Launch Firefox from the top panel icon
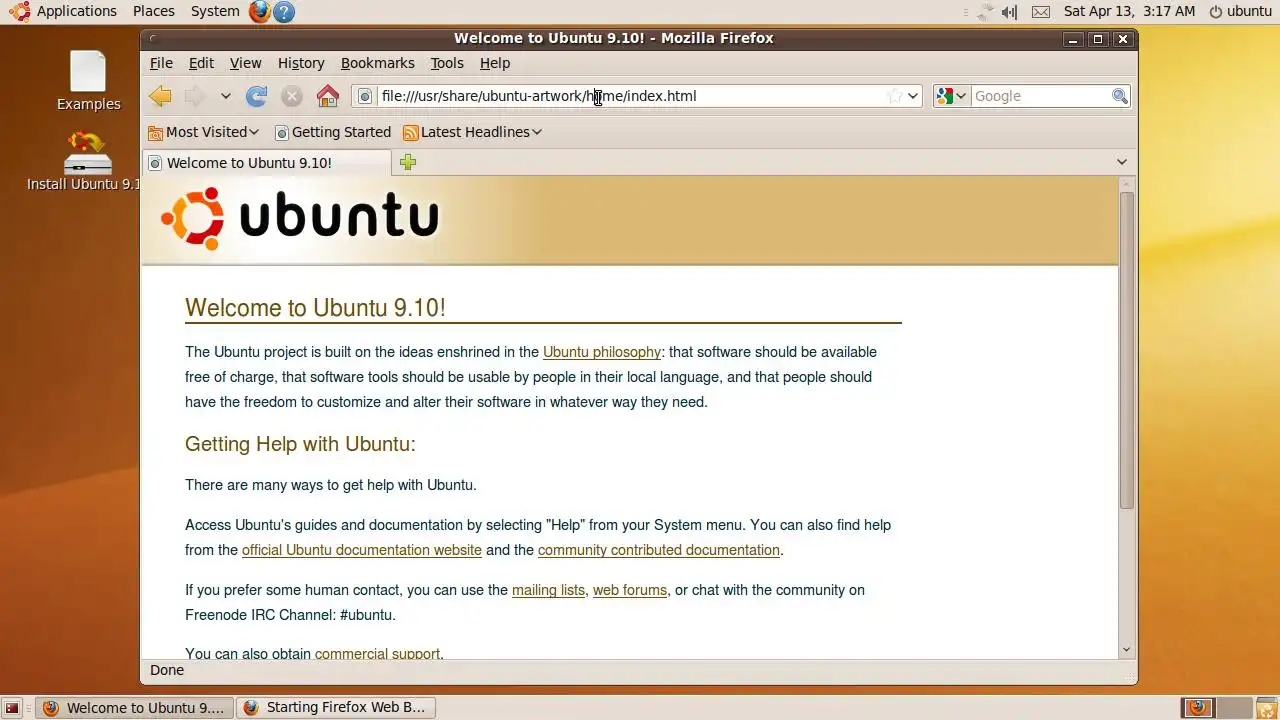1280x720 pixels. click(x=259, y=11)
